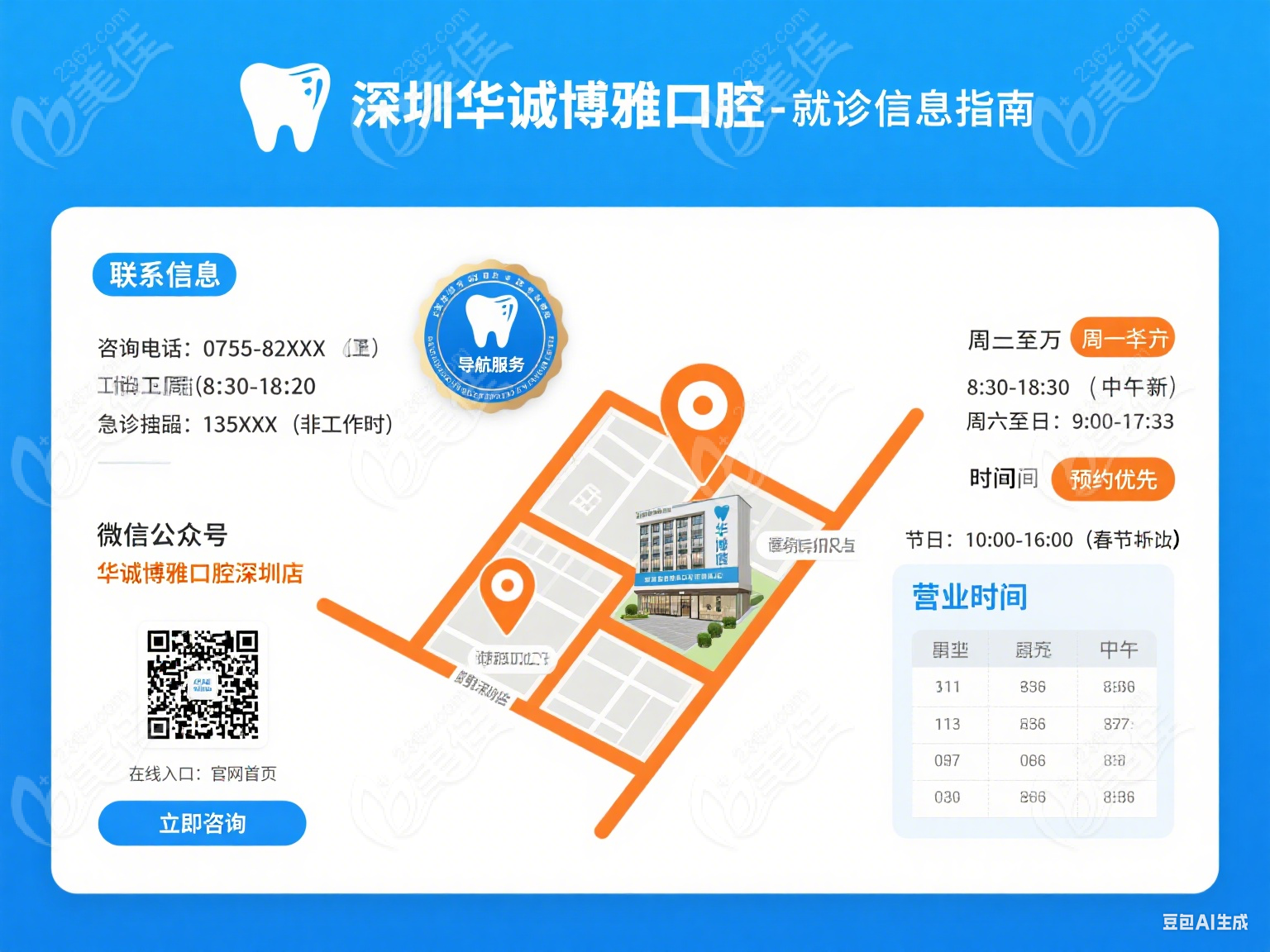The width and height of the screenshot is (1270, 952).
Task: Click the 咨询电话 0755-82XXX line
Action: [x=238, y=349]
